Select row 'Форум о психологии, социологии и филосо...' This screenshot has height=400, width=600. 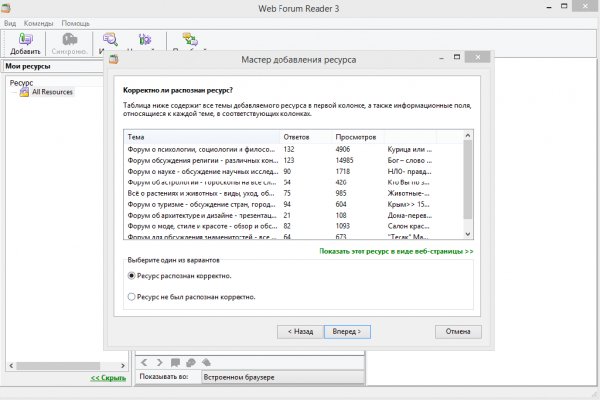point(293,149)
